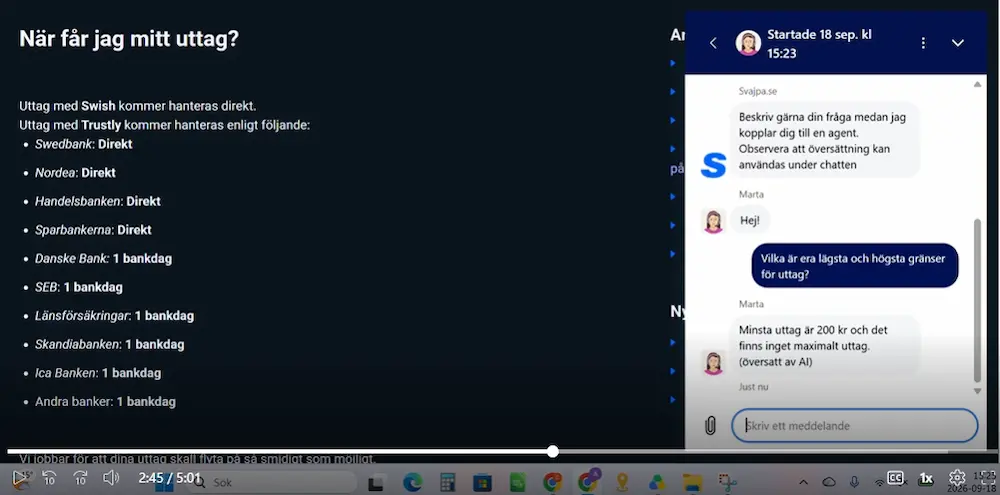
Task: Click the 'Handelsbanken: Direkt' list row
Action: click(x=98, y=202)
